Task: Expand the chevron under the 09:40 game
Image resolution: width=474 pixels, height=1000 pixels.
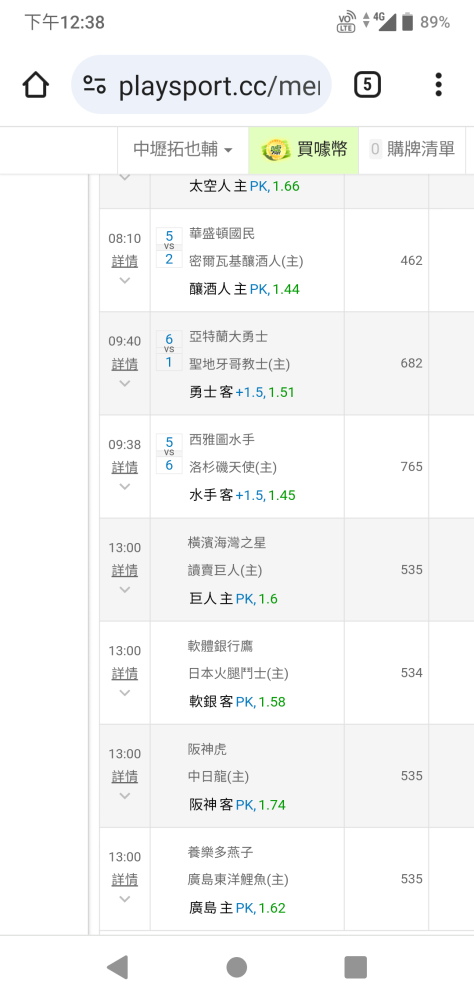Action: coord(125,383)
